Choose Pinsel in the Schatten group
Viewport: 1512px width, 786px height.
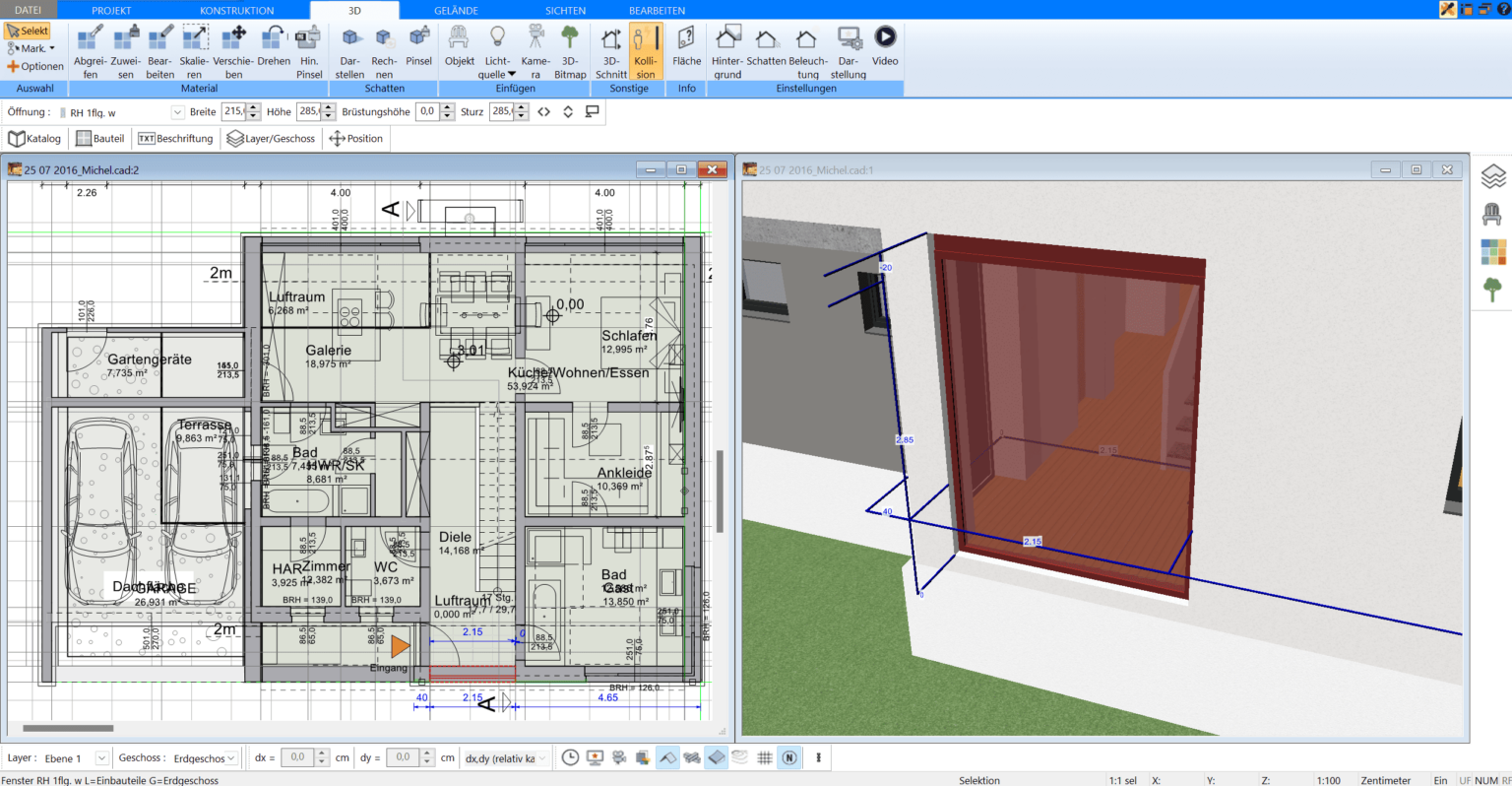418,45
